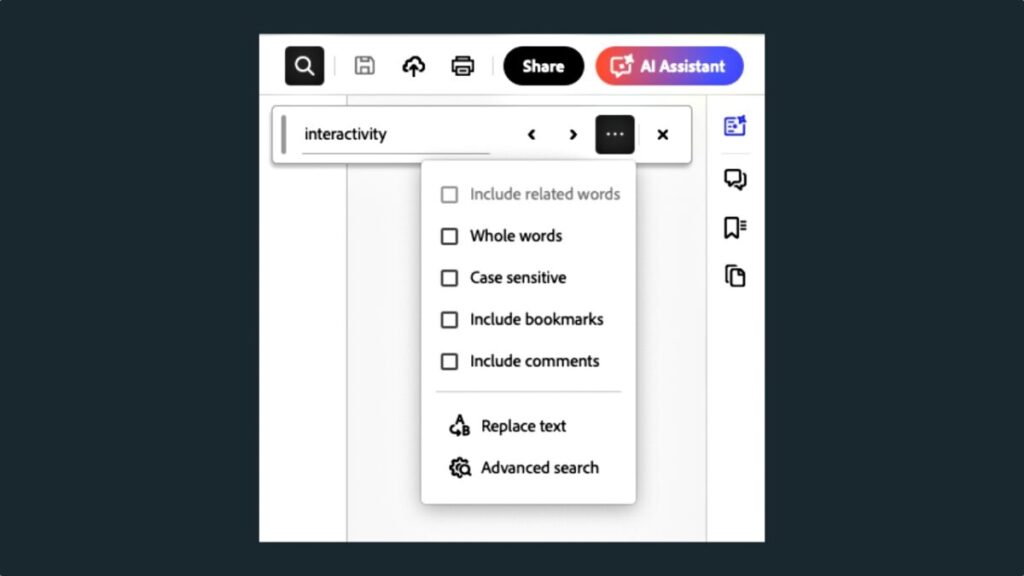Viewport: 1024px width, 576px height.
Task: Click the Share button
Action: coord(543,66)
